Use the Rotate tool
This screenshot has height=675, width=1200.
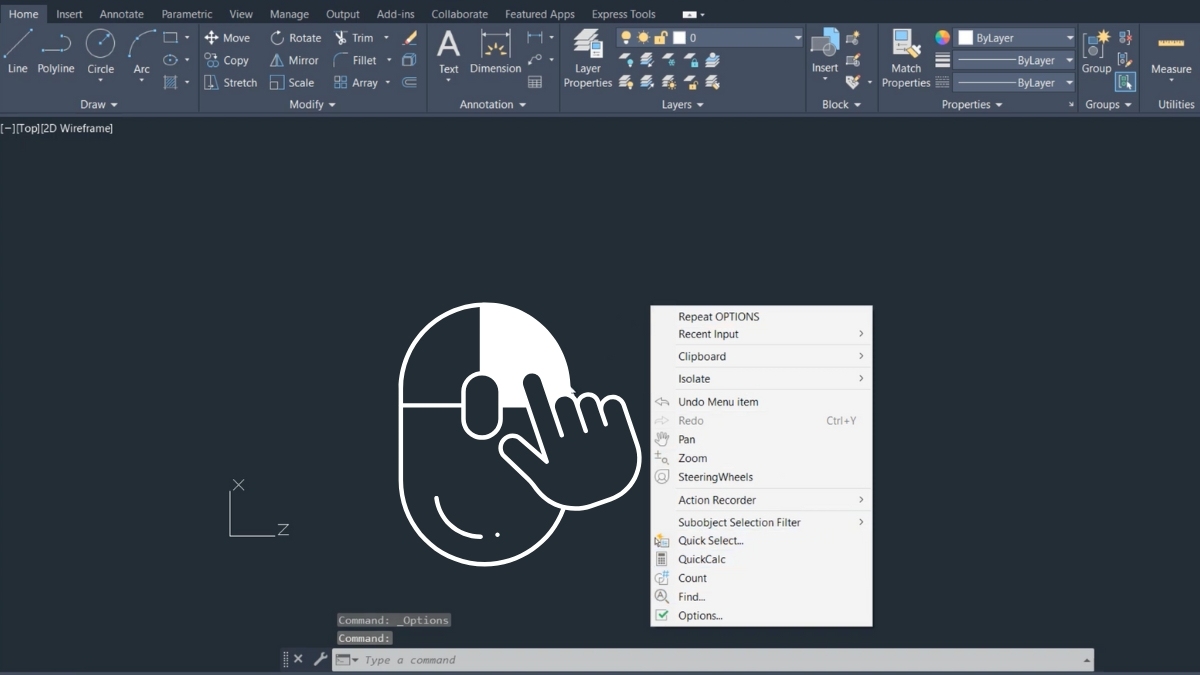pyautogui.click(x=295, y=37)
